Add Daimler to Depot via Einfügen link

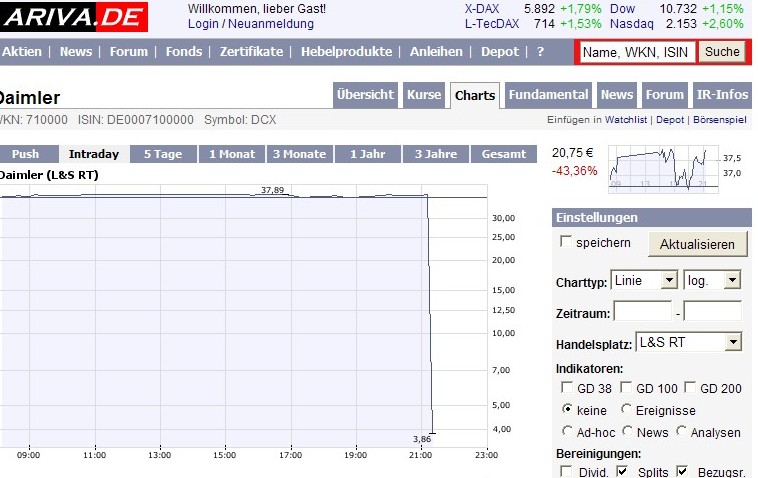(x=670, y=120)
